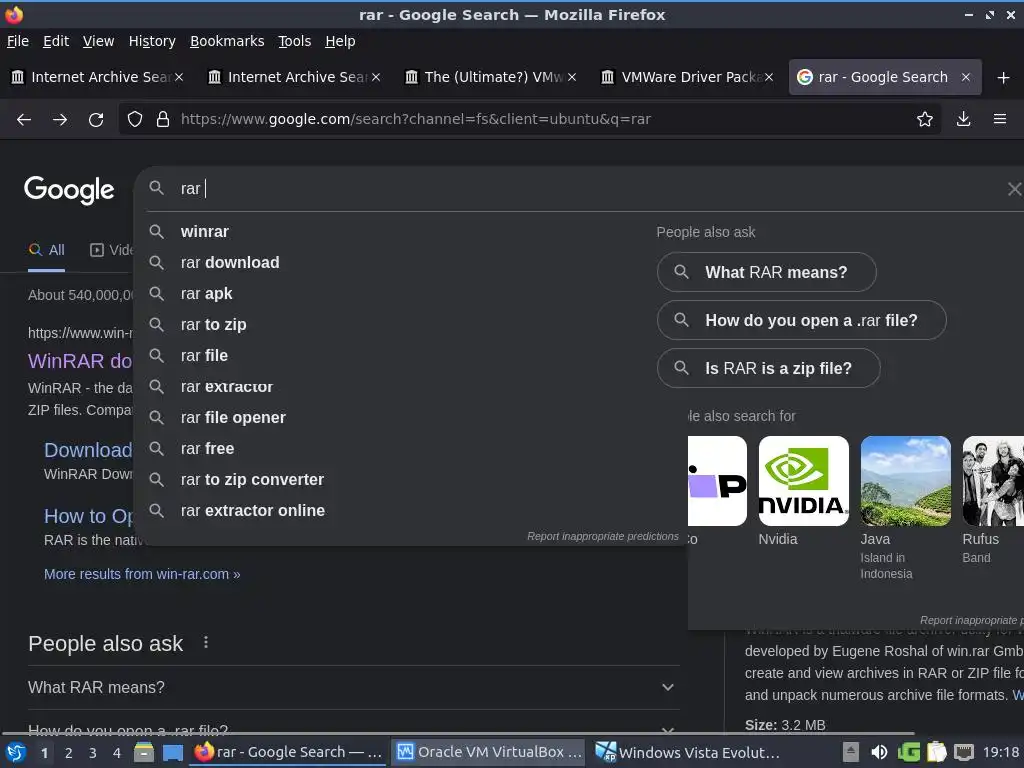Switch to workspace 2
This screenshot has height=768, width=1024.
tap(68, 753)
